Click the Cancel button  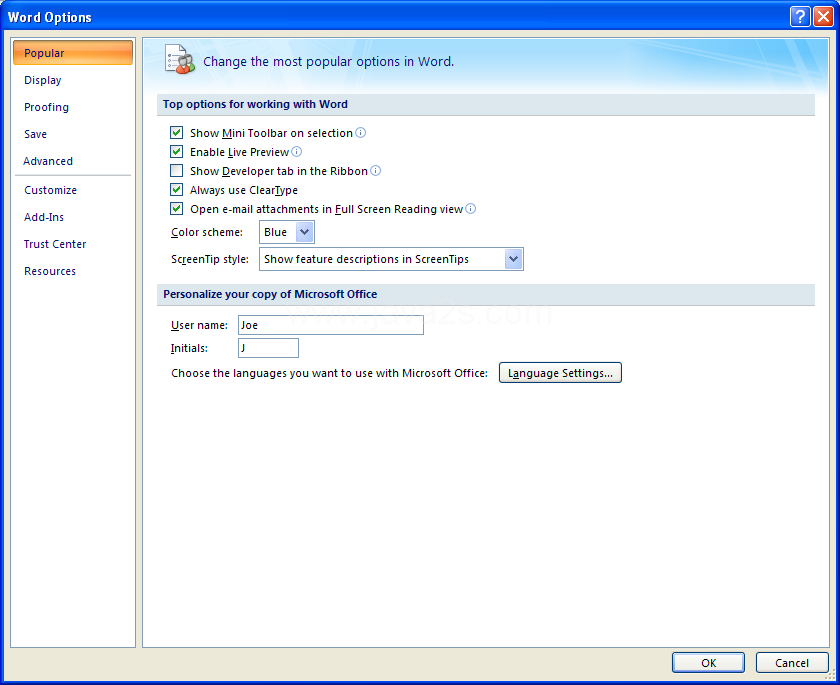click(792, 663)
